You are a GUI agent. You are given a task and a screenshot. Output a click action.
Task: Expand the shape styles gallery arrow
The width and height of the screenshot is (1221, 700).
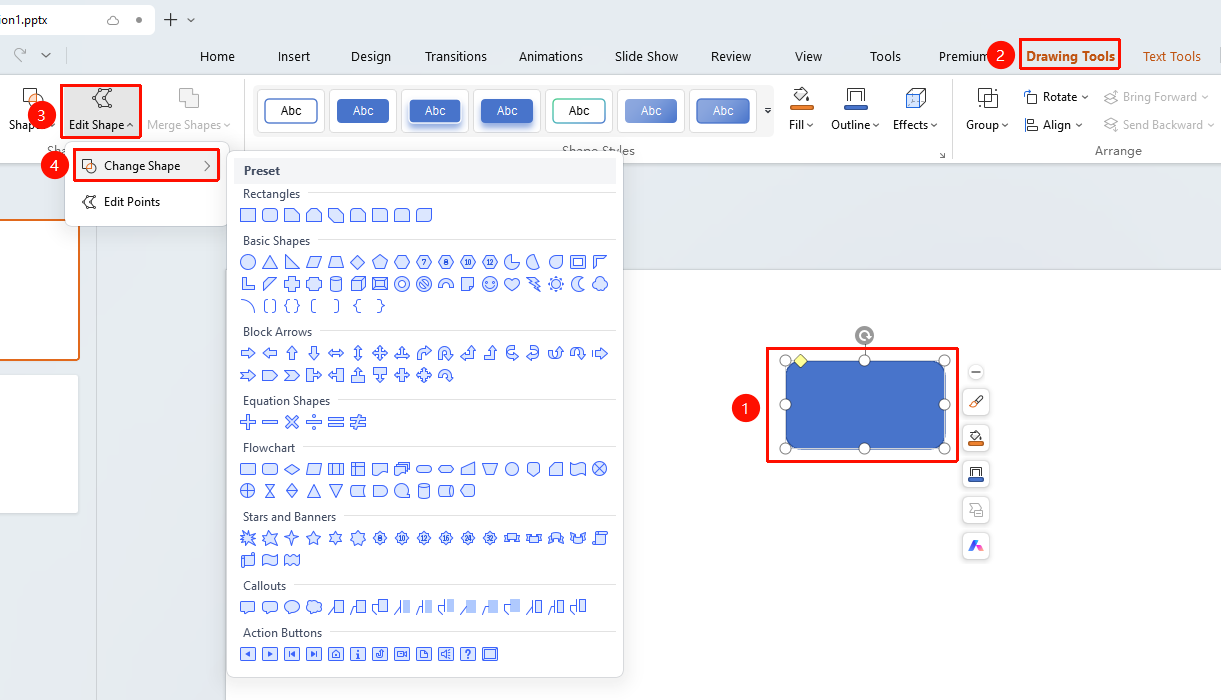pyautogui.click(x=768, y=110)
